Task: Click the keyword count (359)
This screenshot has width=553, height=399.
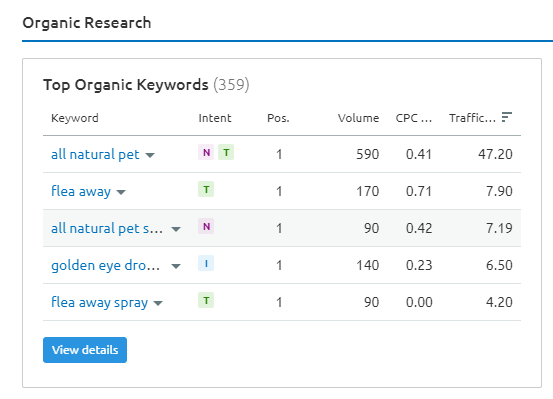Action: pyautogui.click(x=231, y=85)
